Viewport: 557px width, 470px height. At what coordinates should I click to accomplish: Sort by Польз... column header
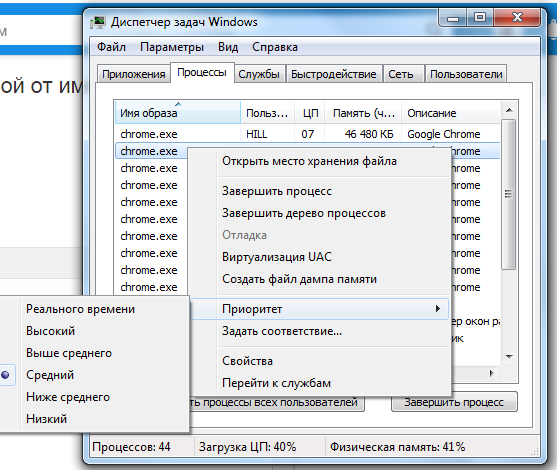click(267, 113)
